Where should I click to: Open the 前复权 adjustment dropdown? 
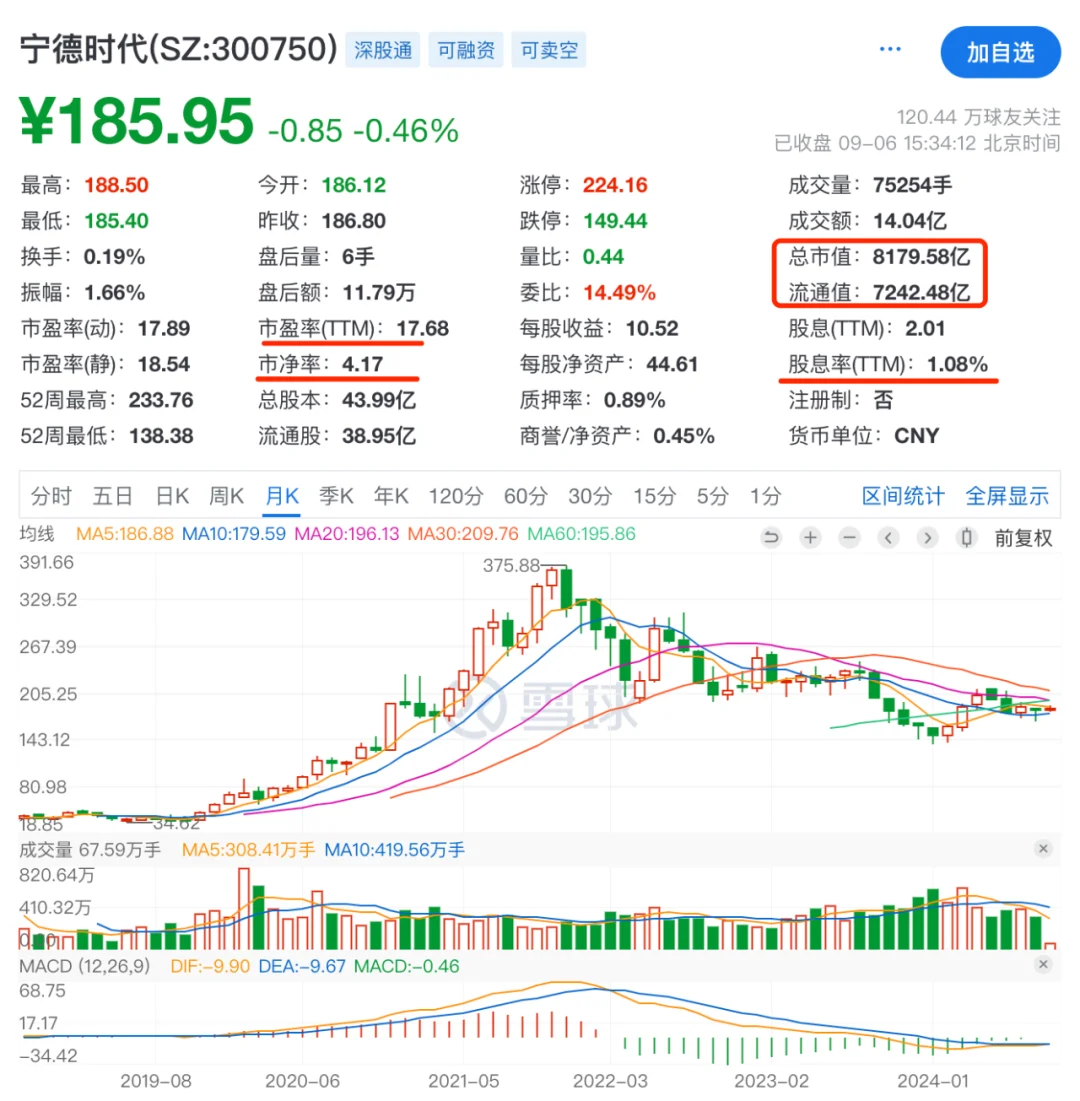pyautogui.click(x=1023, y=539)
